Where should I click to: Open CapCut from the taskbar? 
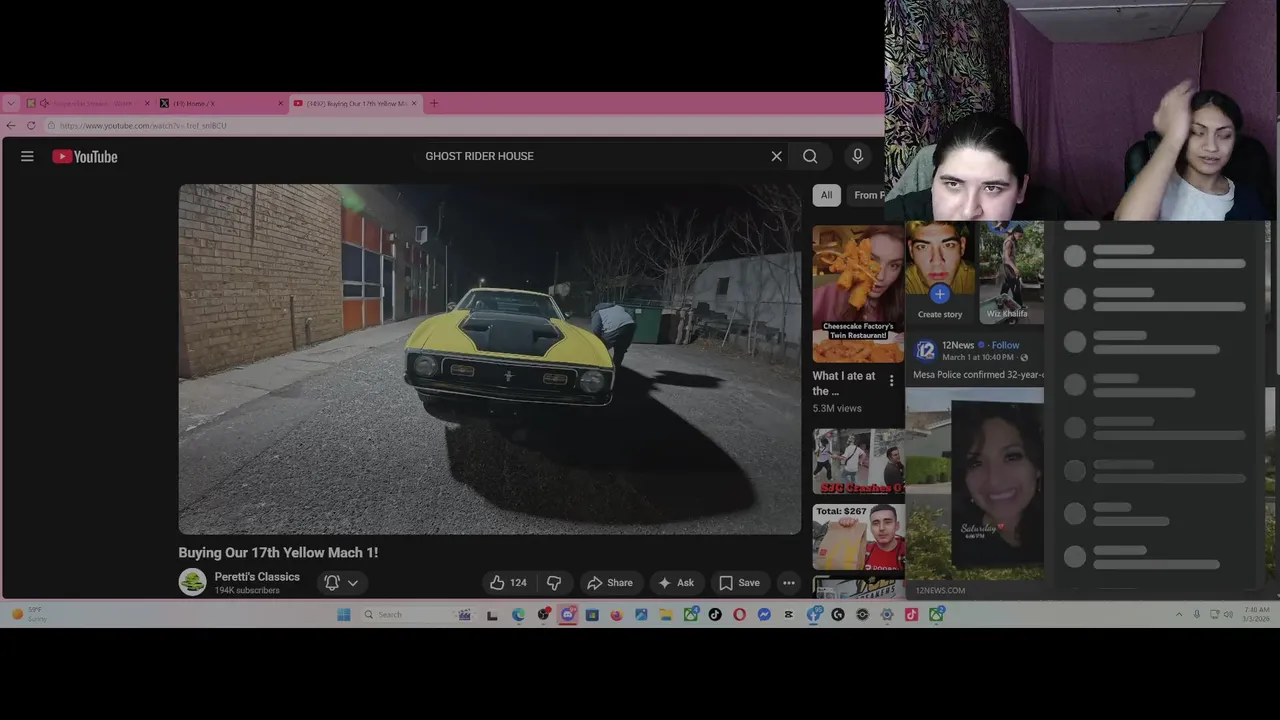click(x=788, y=614)
